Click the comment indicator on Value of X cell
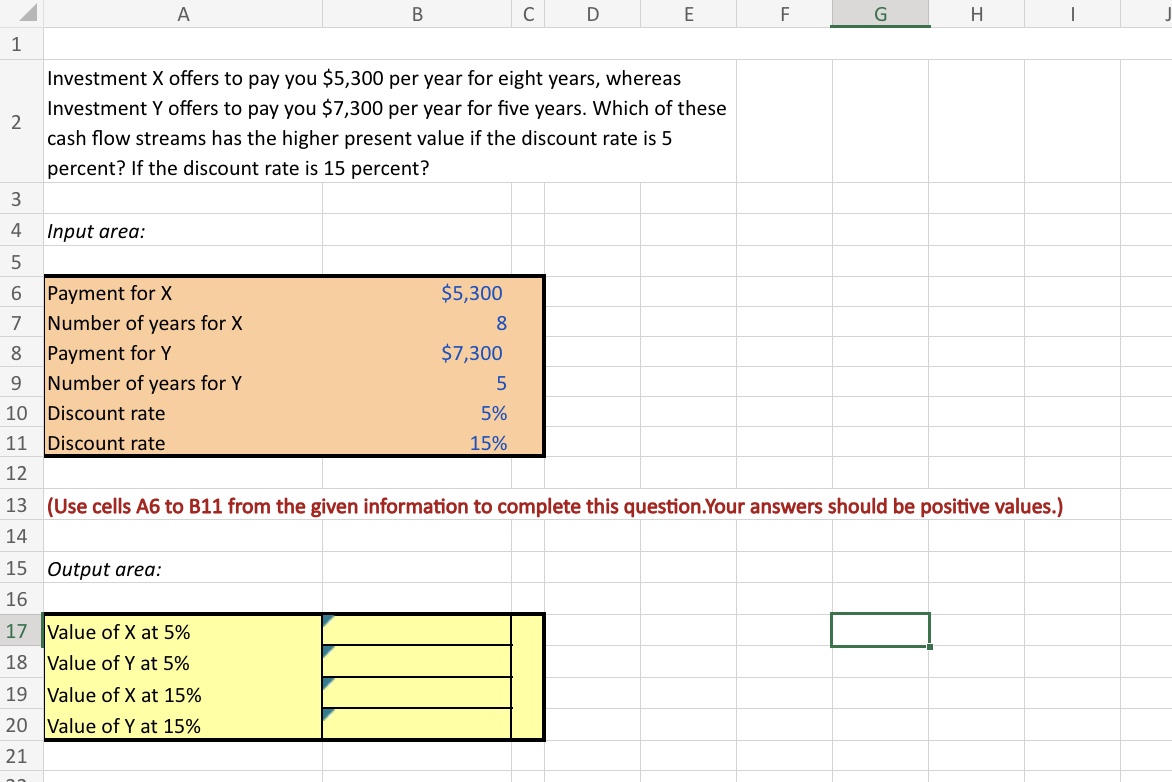1172x782 pixels. click(326, 622)
